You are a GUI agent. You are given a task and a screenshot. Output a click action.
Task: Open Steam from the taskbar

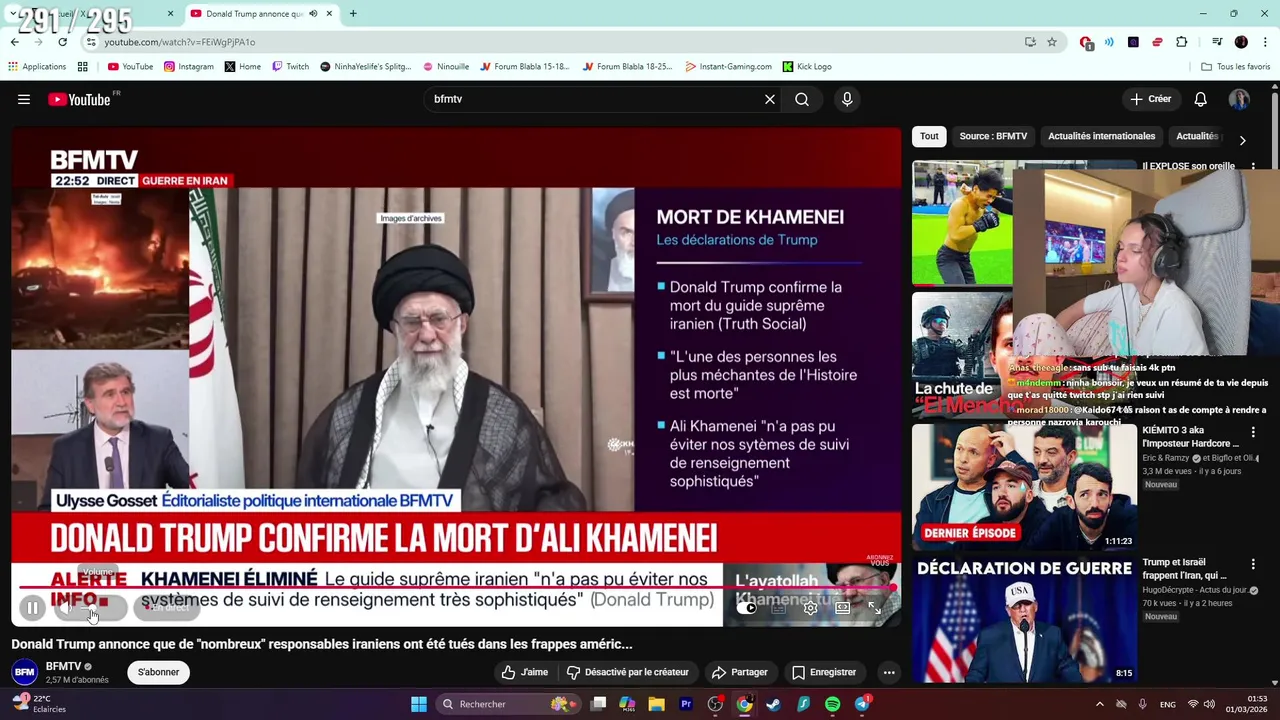pyautogui.click(x=774, y=704)
